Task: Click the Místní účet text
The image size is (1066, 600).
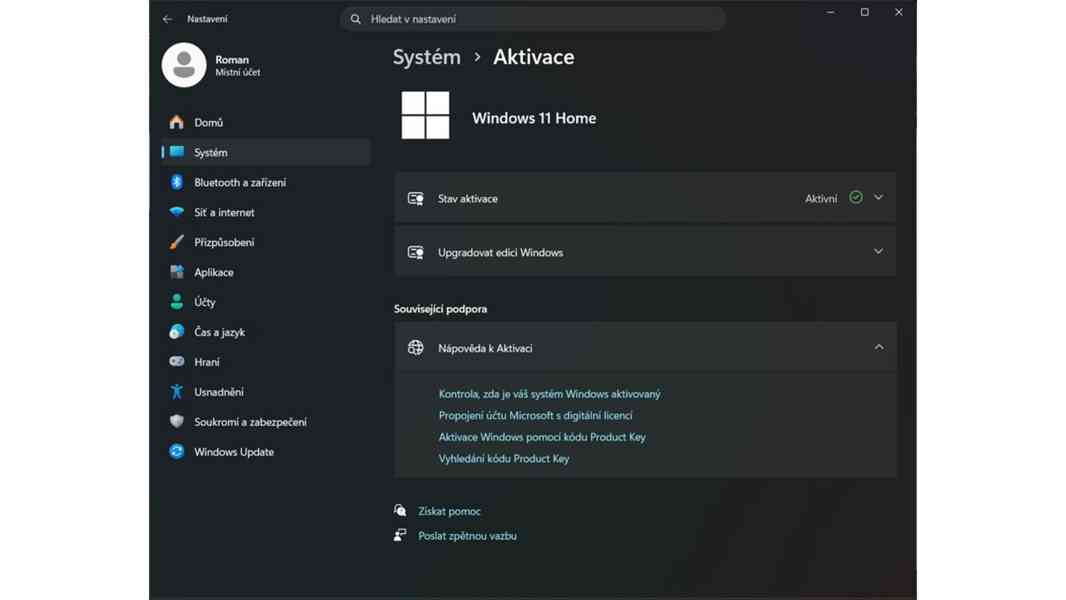Action: point(238,72)
